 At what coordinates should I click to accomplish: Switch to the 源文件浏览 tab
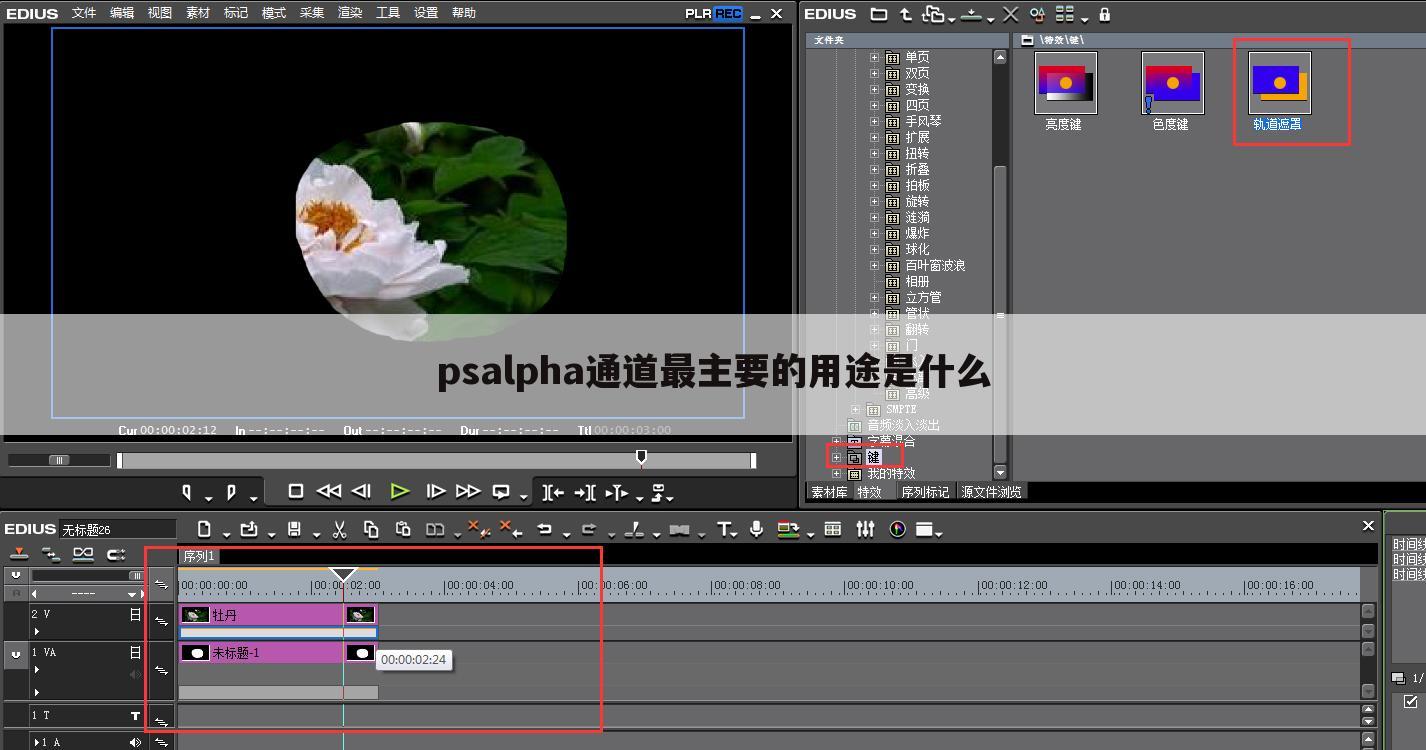pos(991,492)
